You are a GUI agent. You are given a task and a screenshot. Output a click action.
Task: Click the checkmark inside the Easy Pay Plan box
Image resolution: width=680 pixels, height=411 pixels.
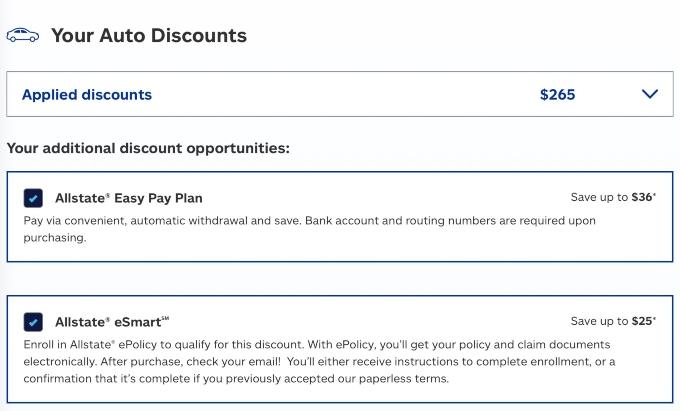(x=33, y=199)
